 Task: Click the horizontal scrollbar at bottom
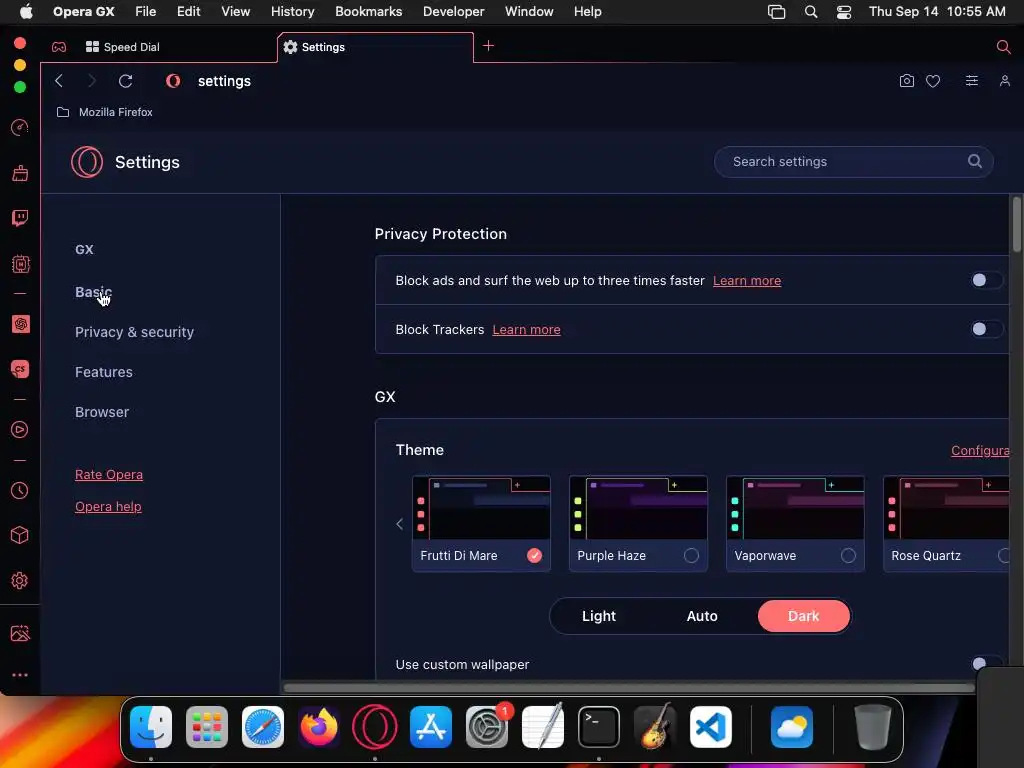click(x=629, y=687)
